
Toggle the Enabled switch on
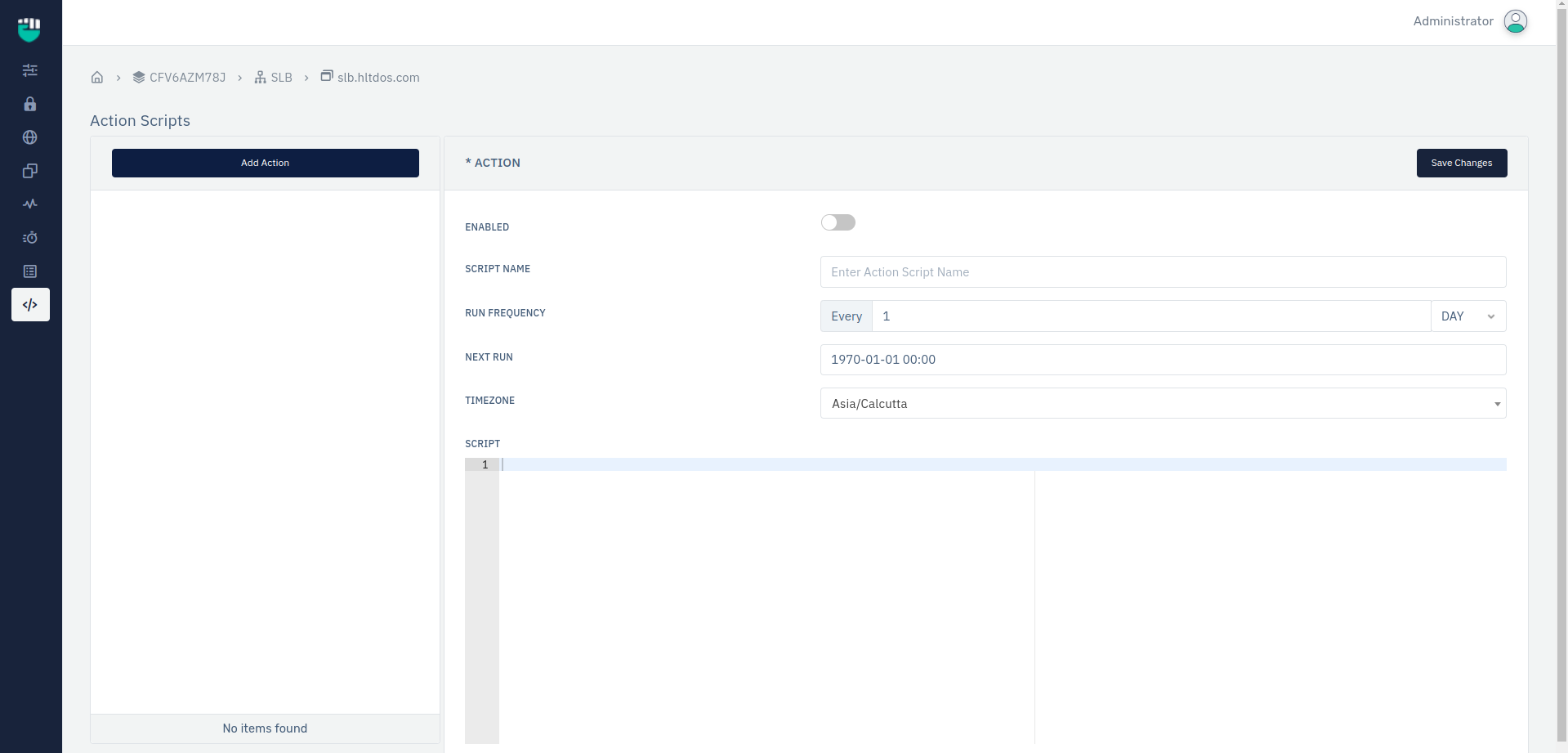tap(838, 222)
